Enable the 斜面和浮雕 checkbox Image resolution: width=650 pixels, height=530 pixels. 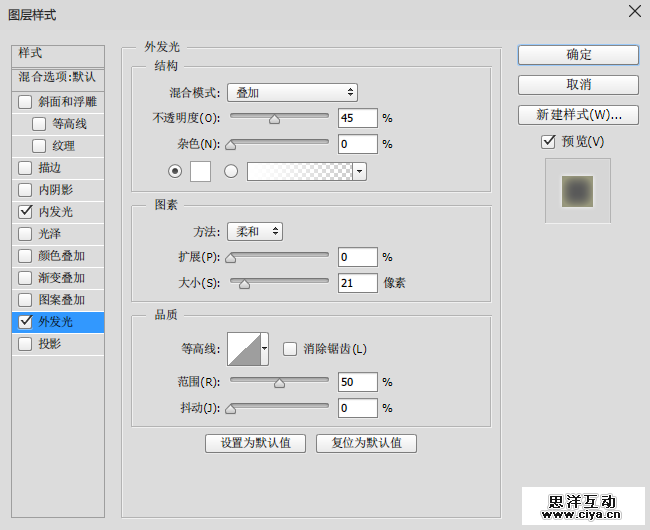coord(25,102)
